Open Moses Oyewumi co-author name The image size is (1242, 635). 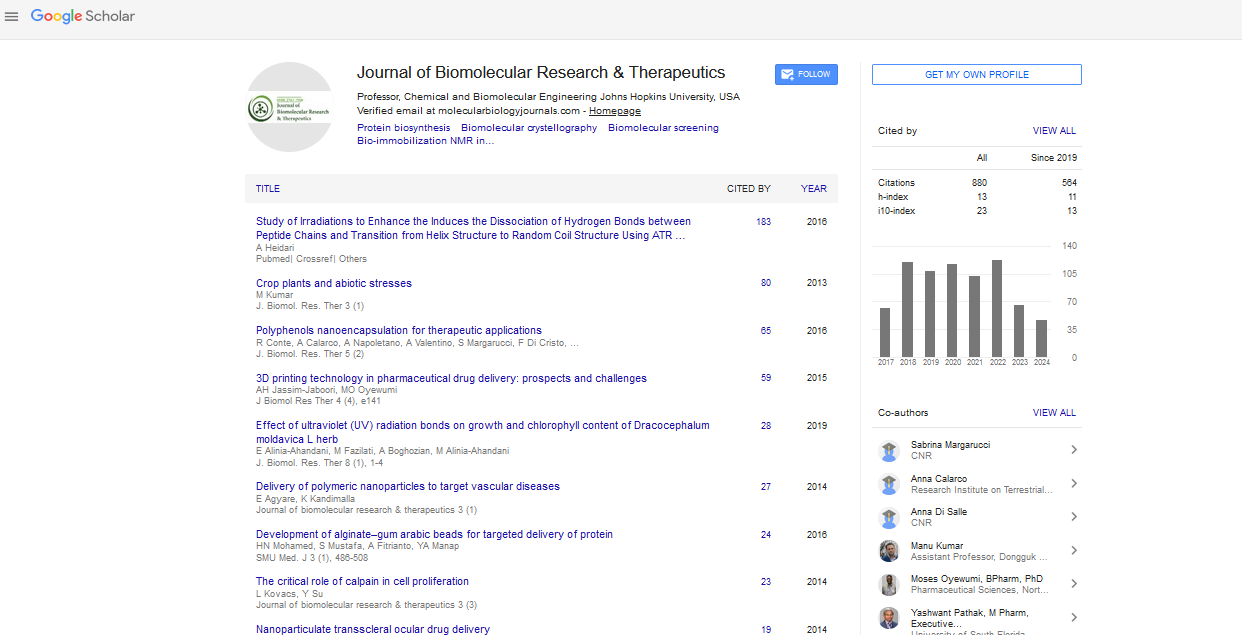click(975, 579)
